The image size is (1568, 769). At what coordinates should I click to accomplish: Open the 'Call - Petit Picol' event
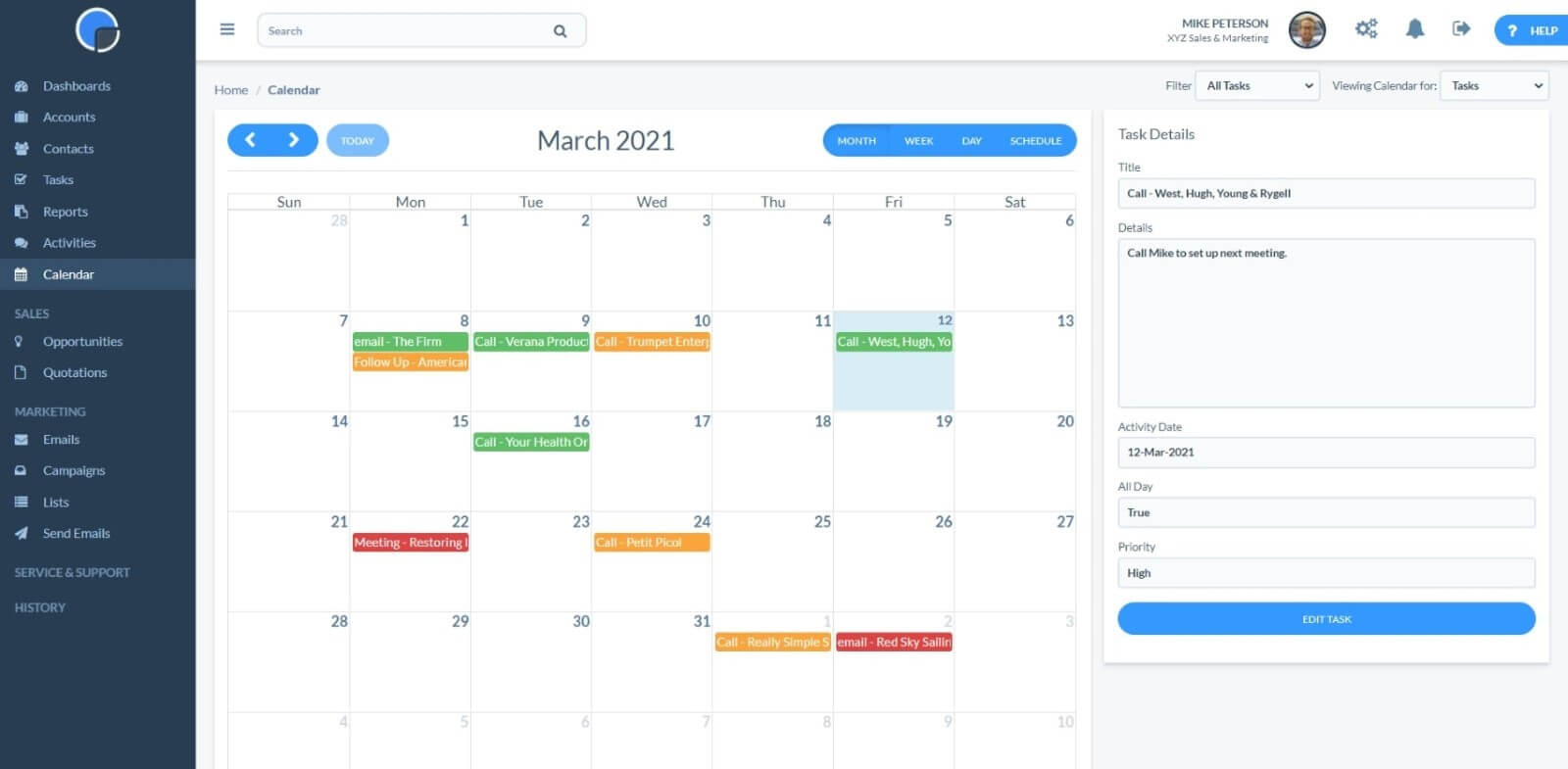pos(652,543)
